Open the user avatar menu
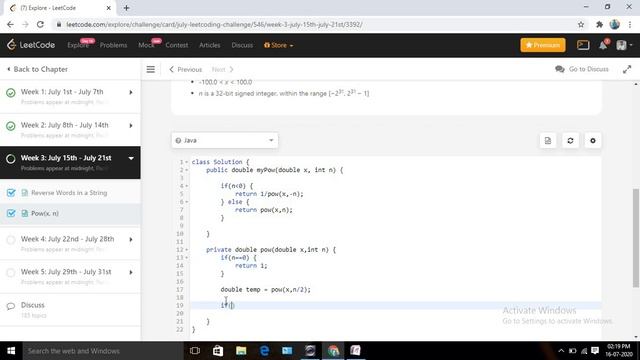The width and height of the screenshot is (640, 360). click(x=624, y=45)
